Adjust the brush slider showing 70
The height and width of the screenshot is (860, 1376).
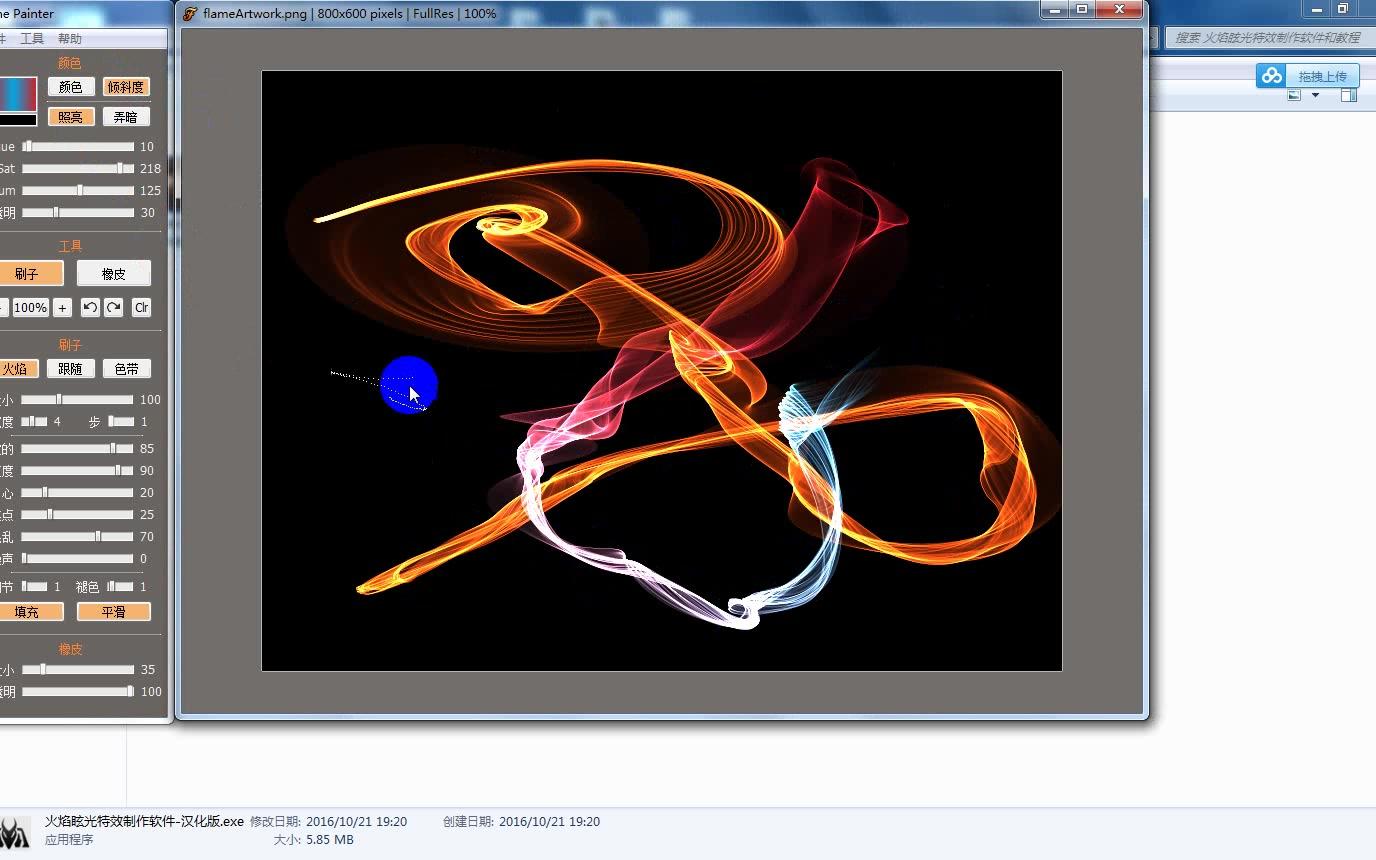(78, 537)
